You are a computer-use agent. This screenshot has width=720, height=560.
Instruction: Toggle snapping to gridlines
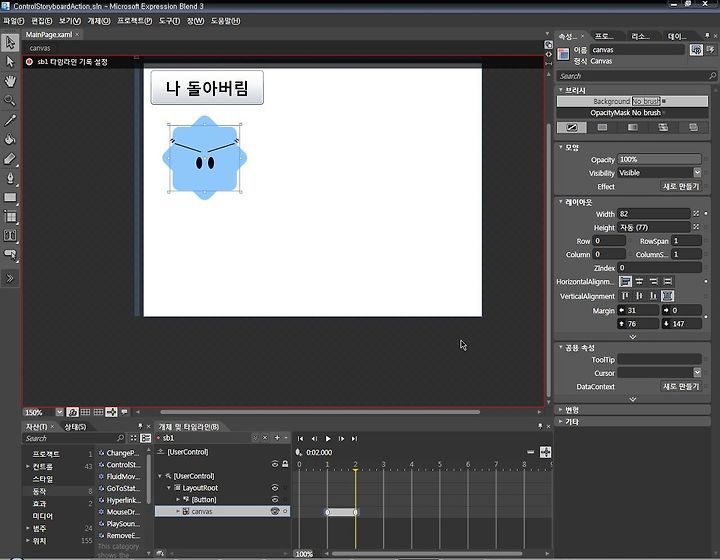[98, 412]
